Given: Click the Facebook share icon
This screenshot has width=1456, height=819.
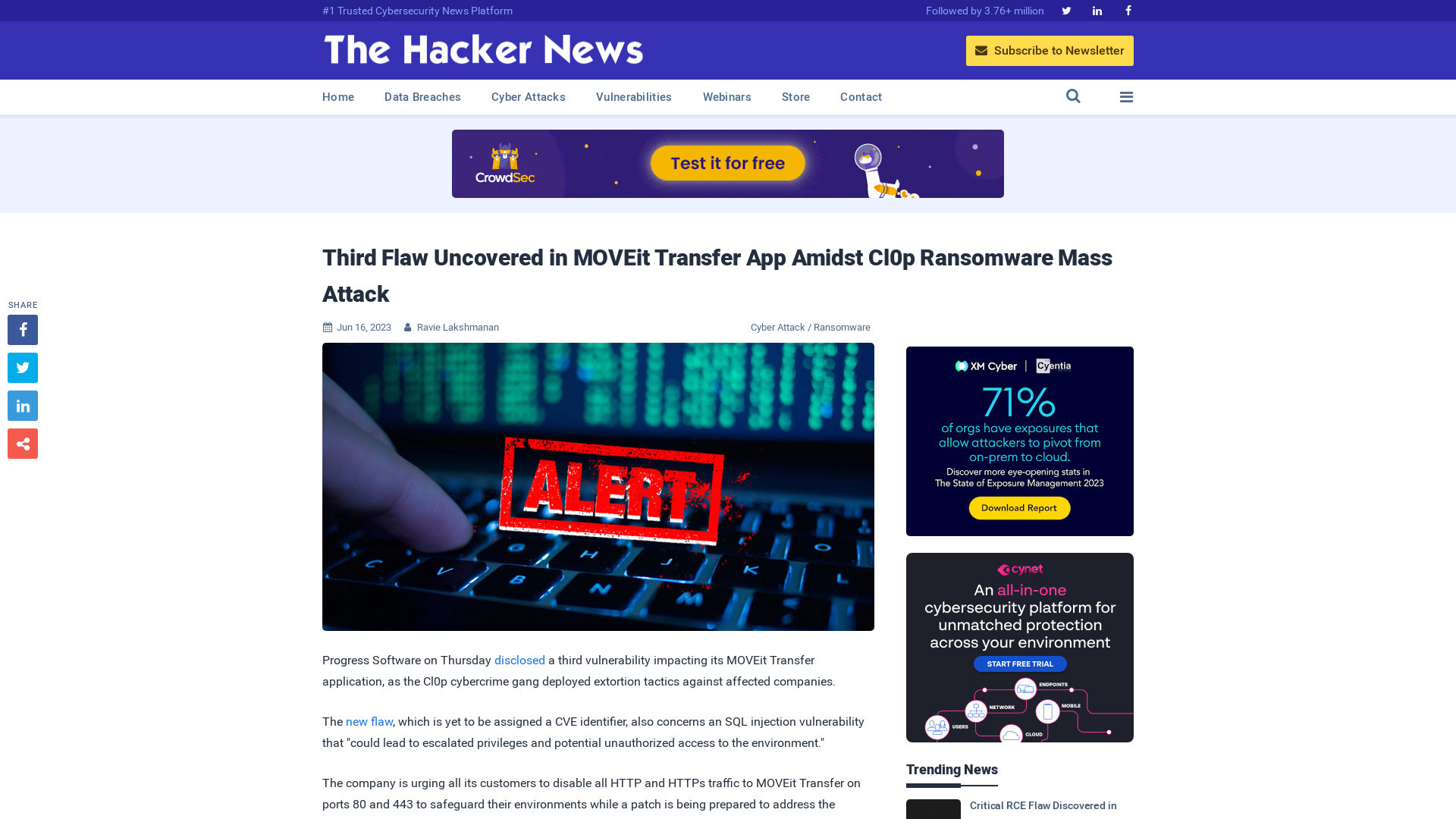Looking at the screenshot, I should click(22, 329).
